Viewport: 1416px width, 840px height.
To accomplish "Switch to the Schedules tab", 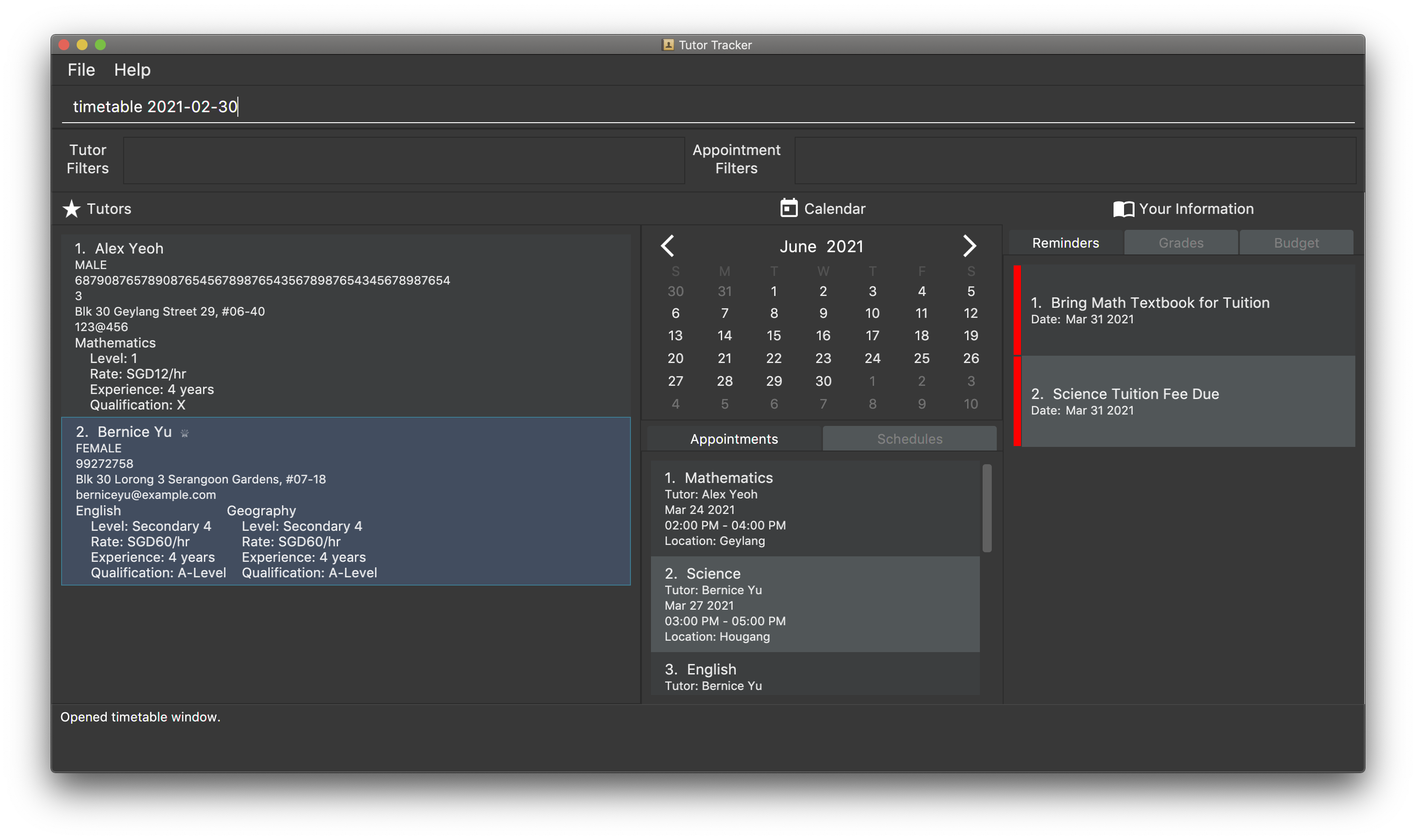I will point(909,439).
